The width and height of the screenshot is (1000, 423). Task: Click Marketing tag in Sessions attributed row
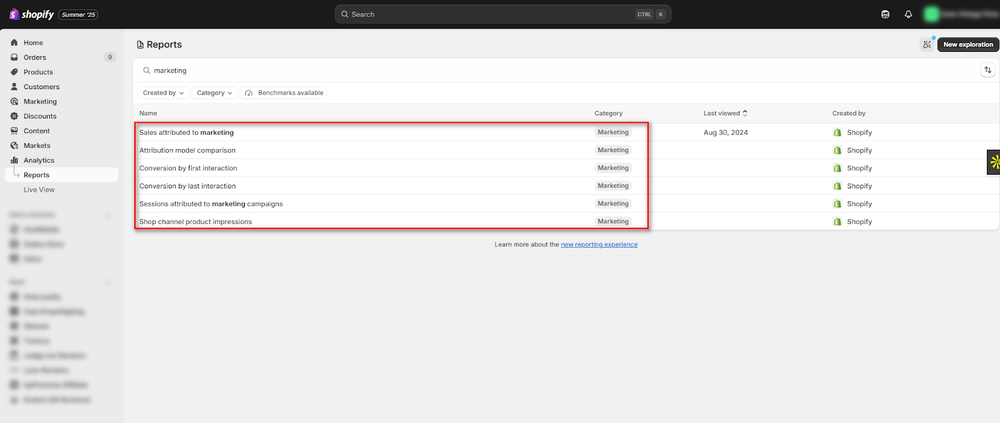[613, 204]
